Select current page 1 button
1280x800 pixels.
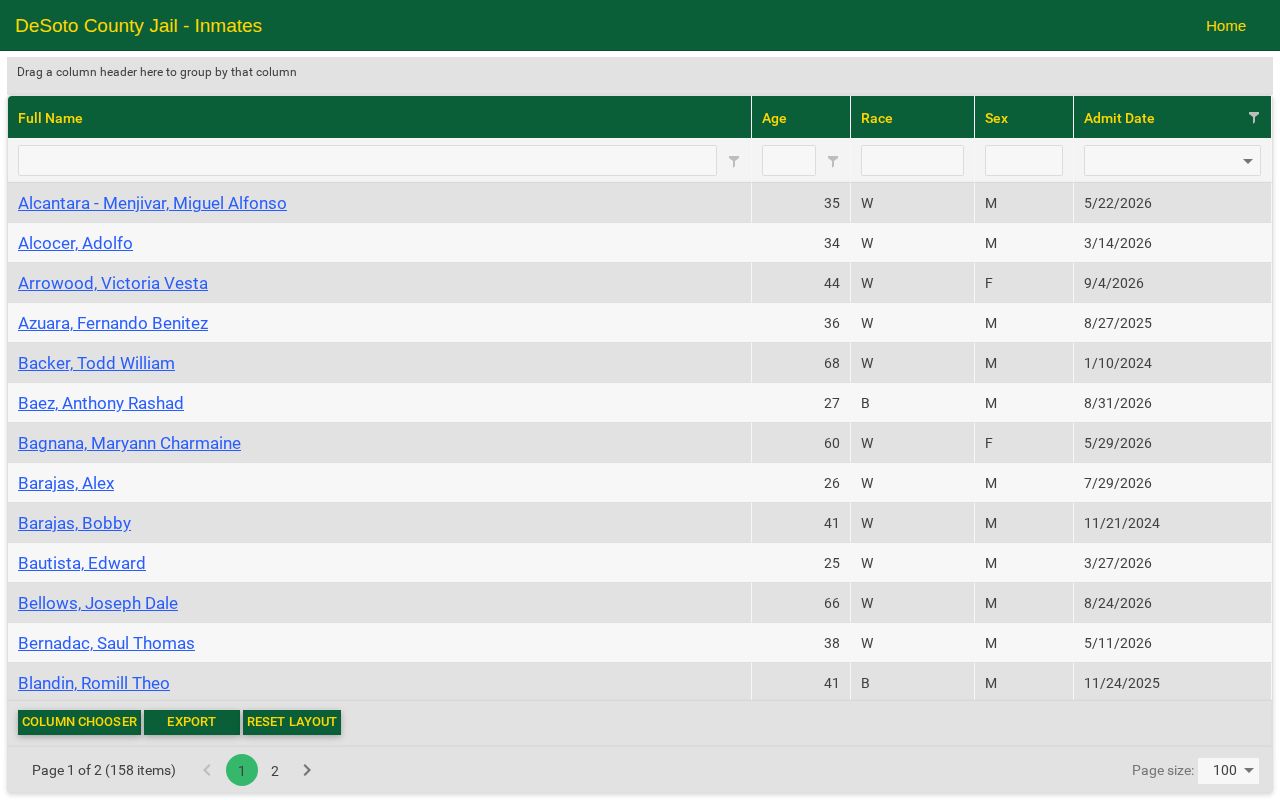point(242,770)
